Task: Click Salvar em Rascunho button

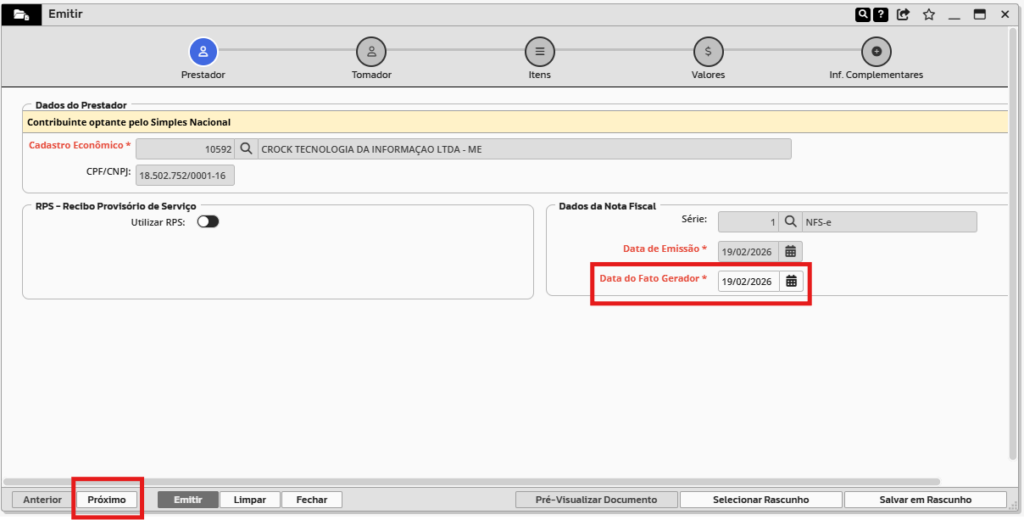Action: click(924, 499)
